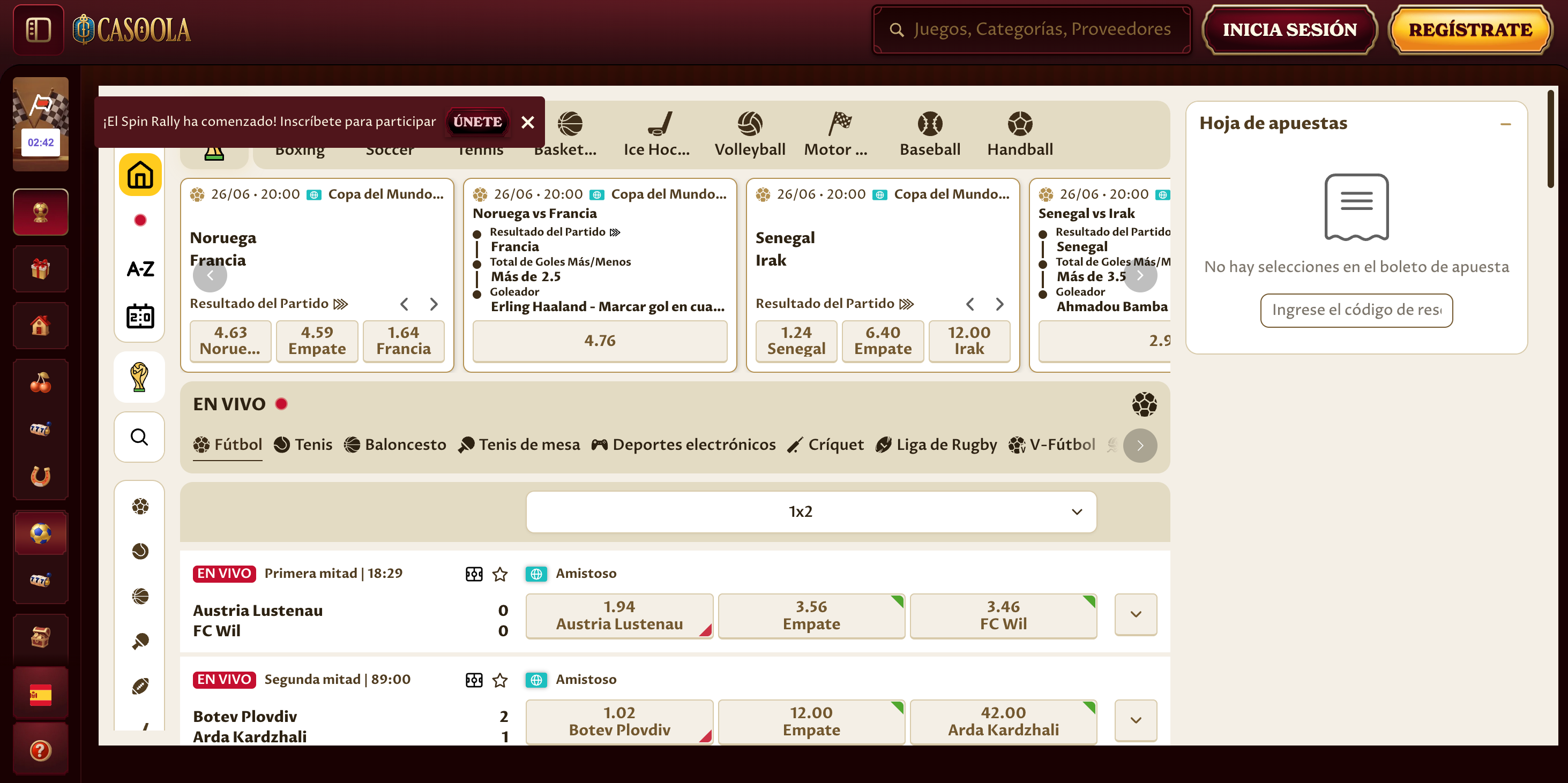
Task: Advance the live sports tab list right
Action: (1140, 446)
